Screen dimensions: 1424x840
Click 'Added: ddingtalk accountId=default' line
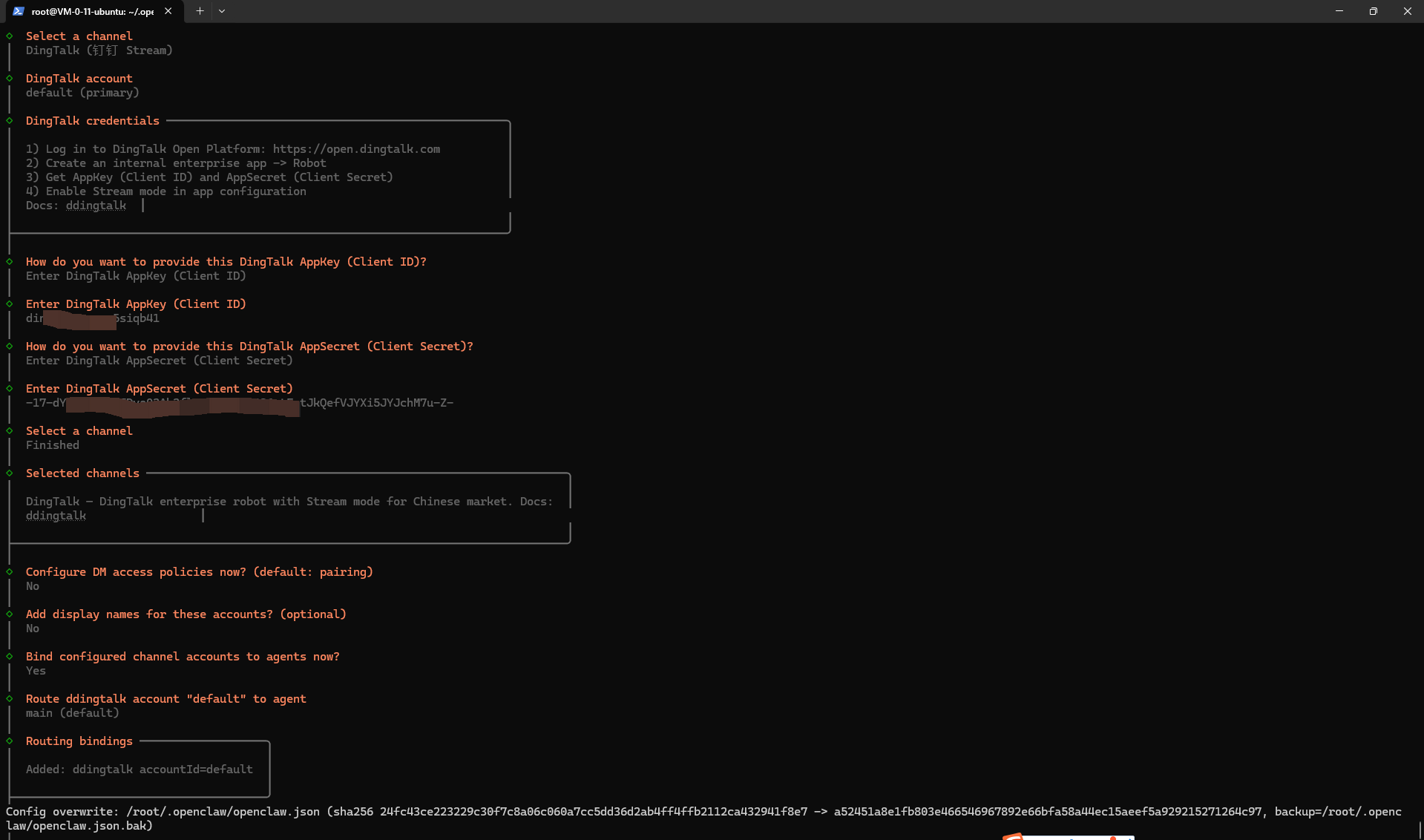click(139, 770)
